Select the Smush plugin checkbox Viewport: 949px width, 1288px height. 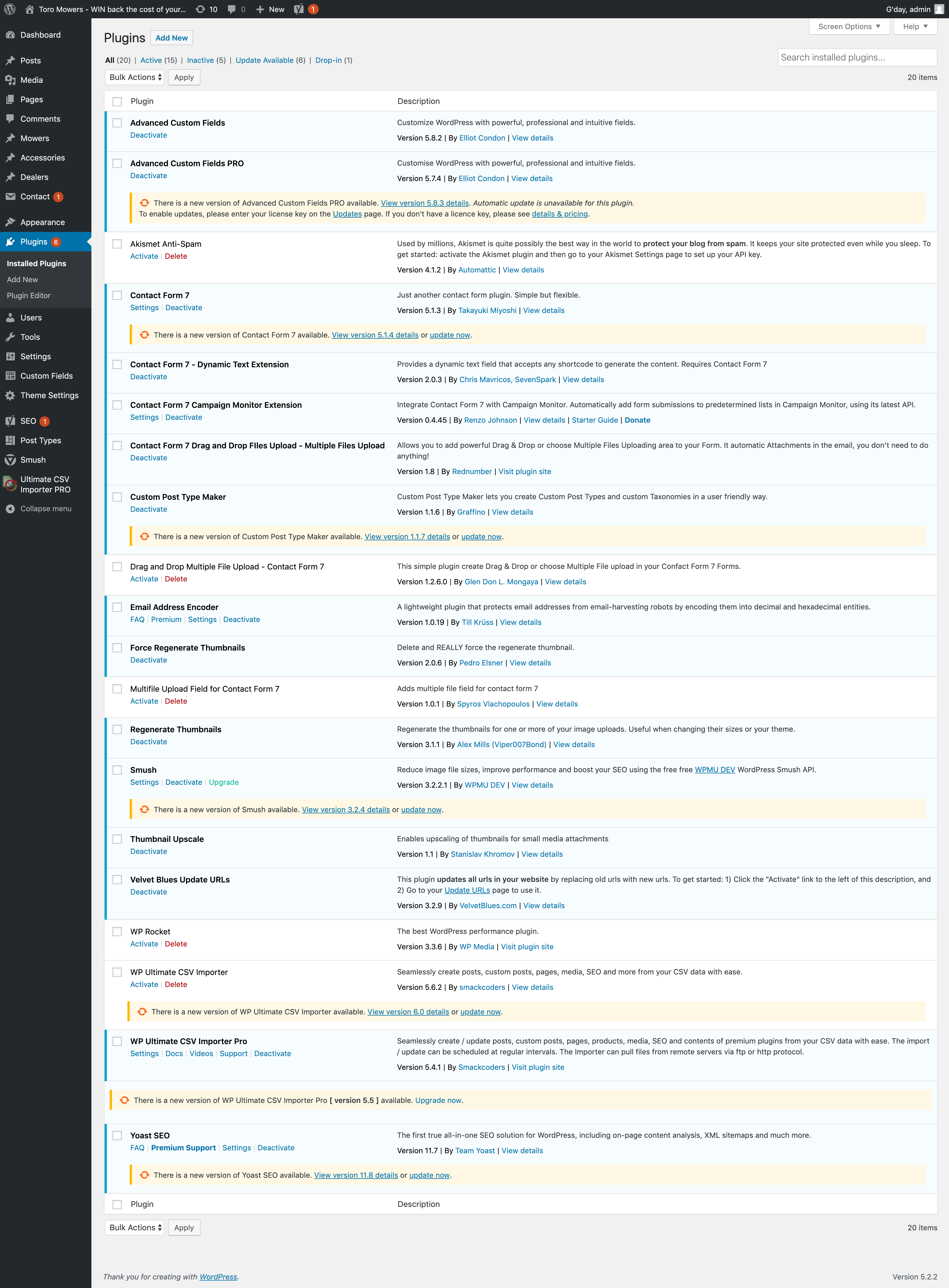click(117, 770)
